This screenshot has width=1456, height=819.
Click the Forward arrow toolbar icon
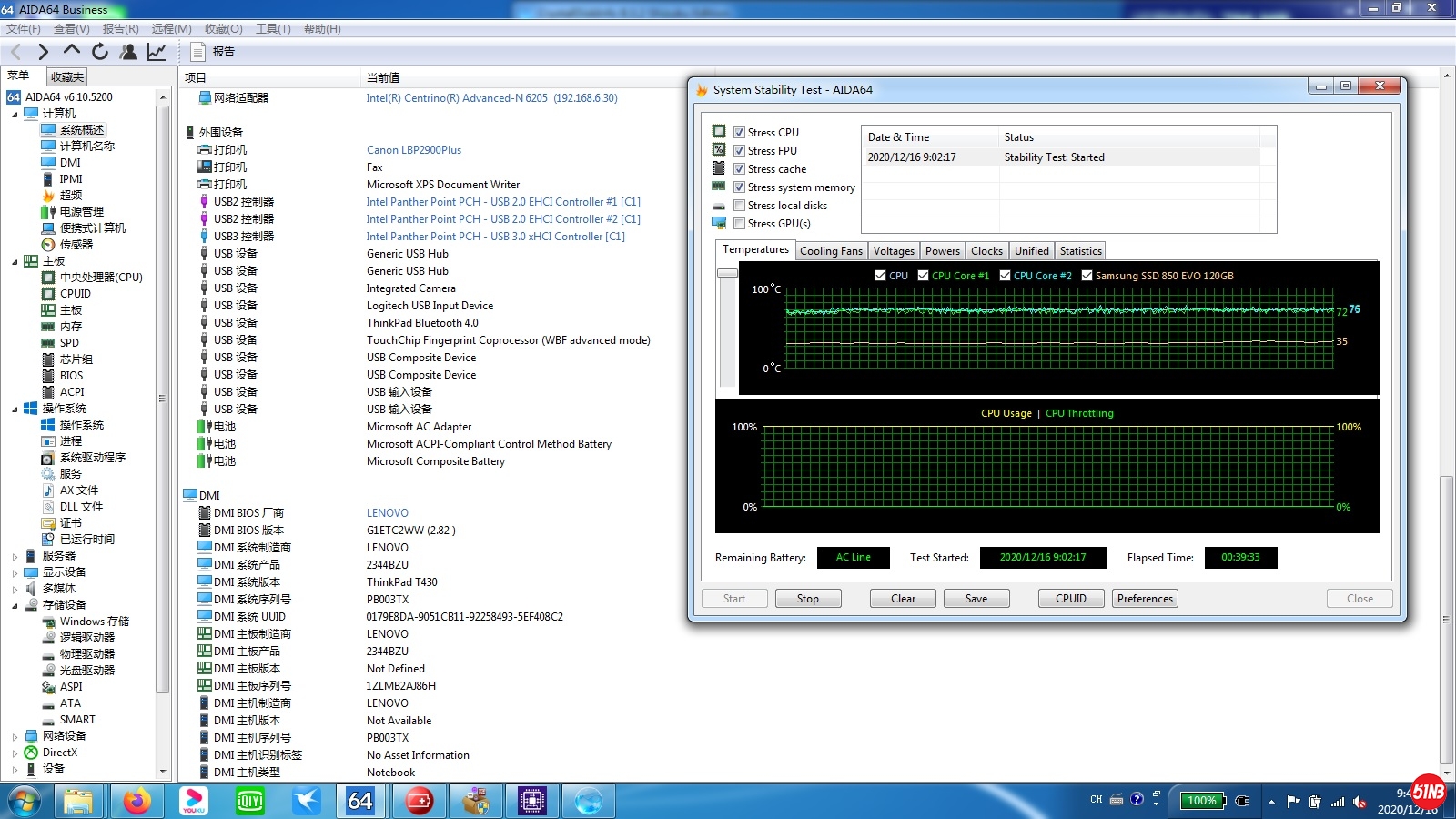(x=43, y=52)
